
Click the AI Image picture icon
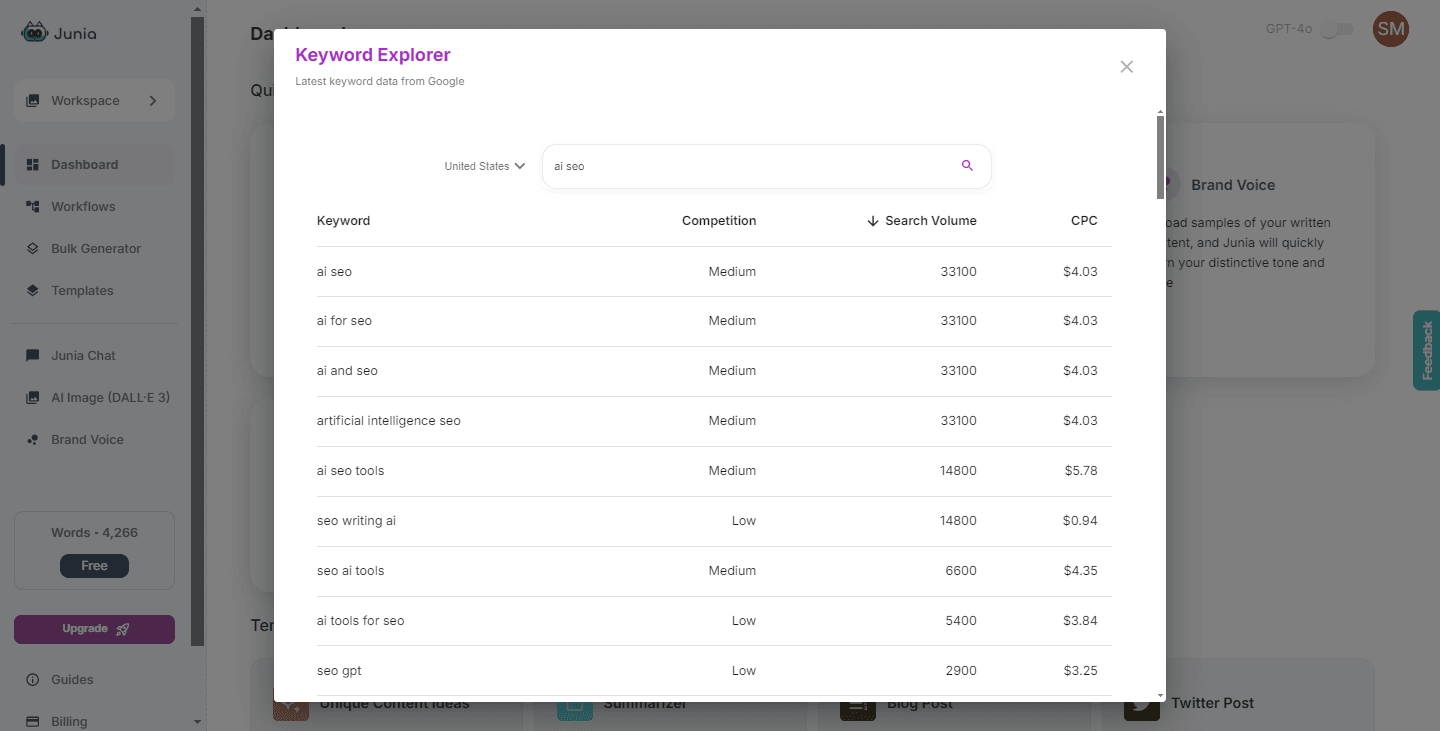point(33,398)
